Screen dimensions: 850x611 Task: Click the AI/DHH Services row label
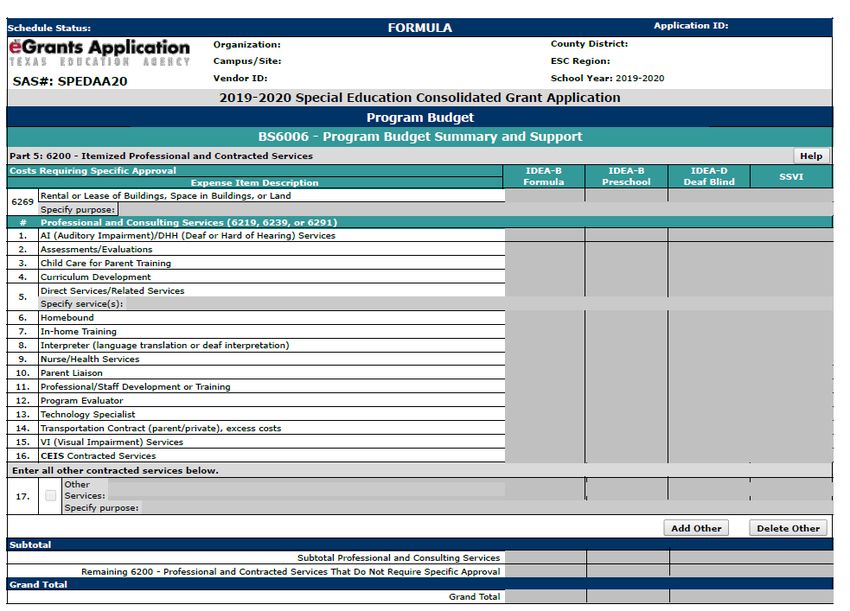click(x=188, y=235)
